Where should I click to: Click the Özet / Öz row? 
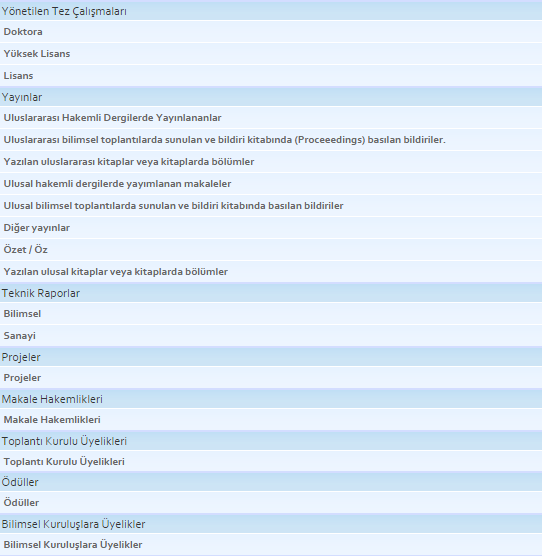click(x=271, y=250)
